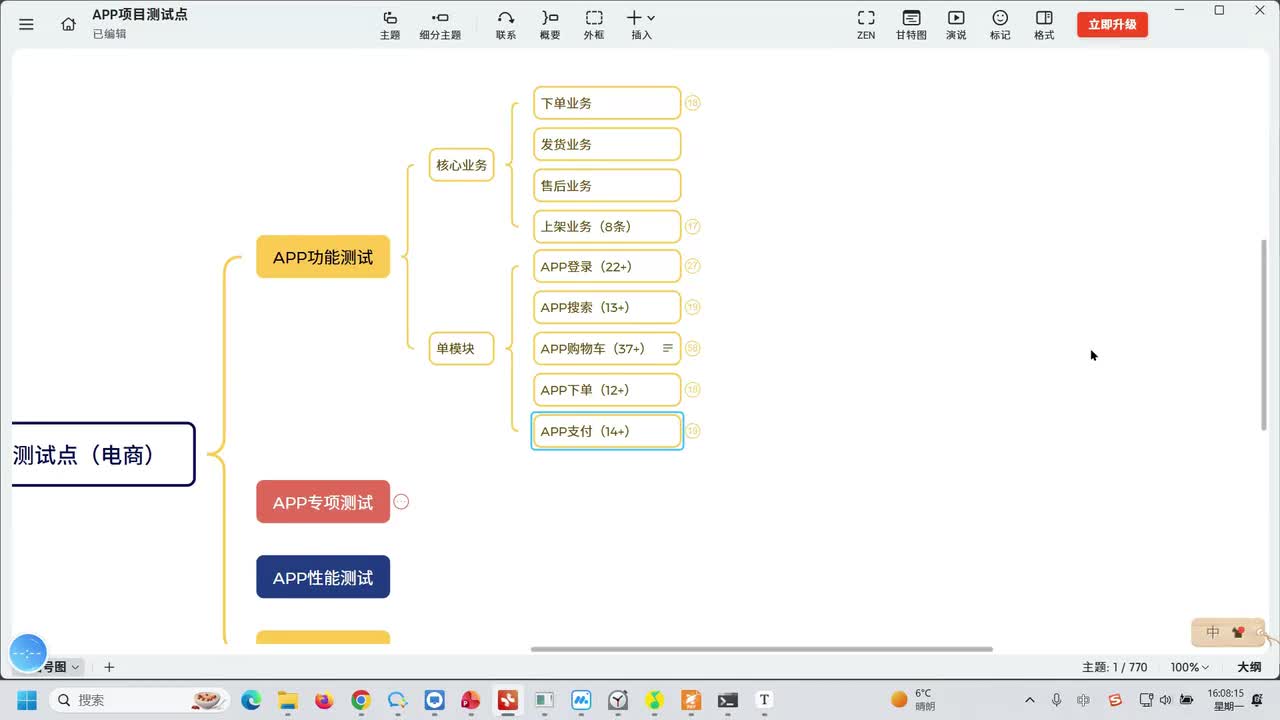Select the 售后业务 topic
The height and width of the screenshot is (720, 1280).
607,185
